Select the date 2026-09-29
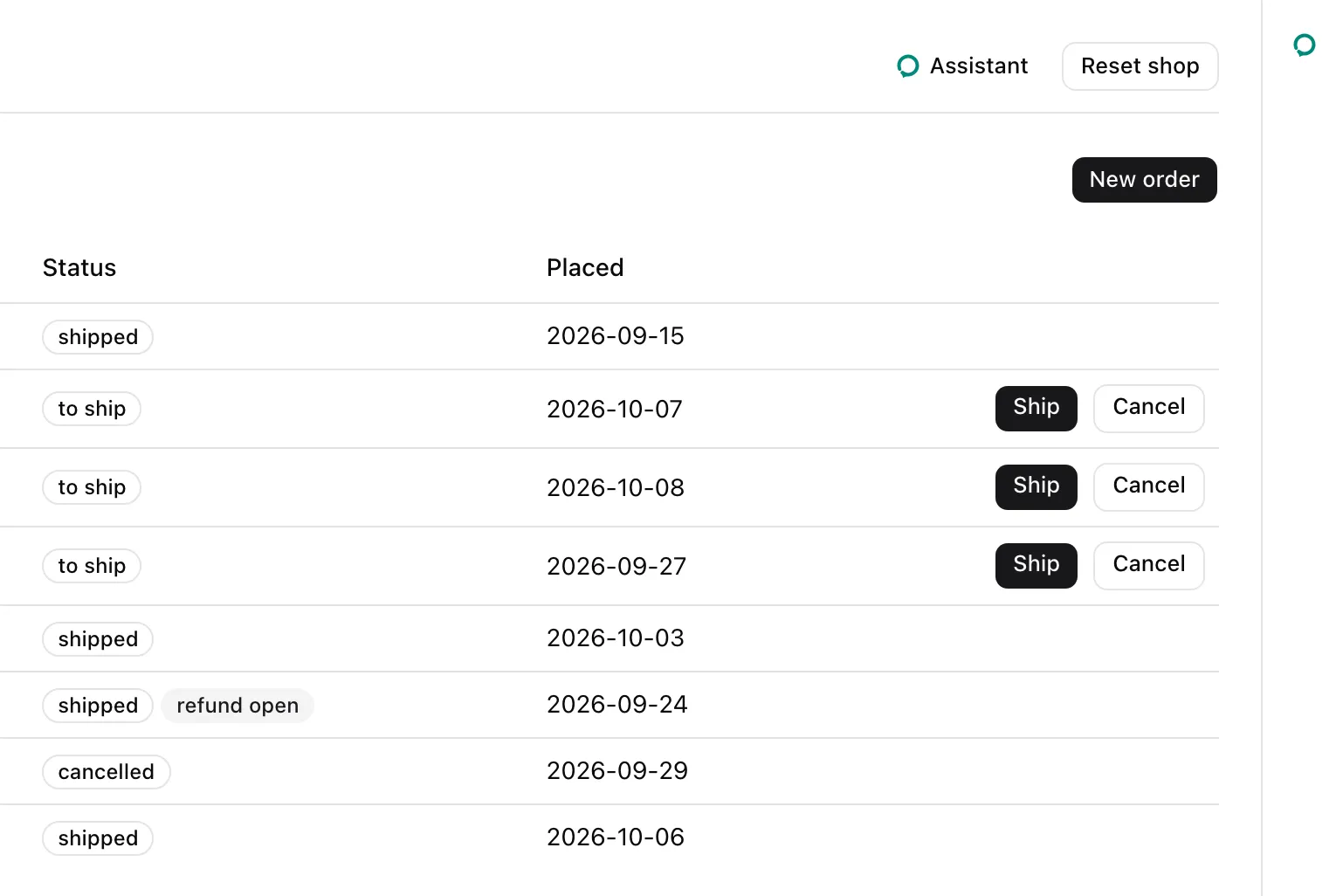The height and width of the screenshot is (896, 1343). (617, 771)
